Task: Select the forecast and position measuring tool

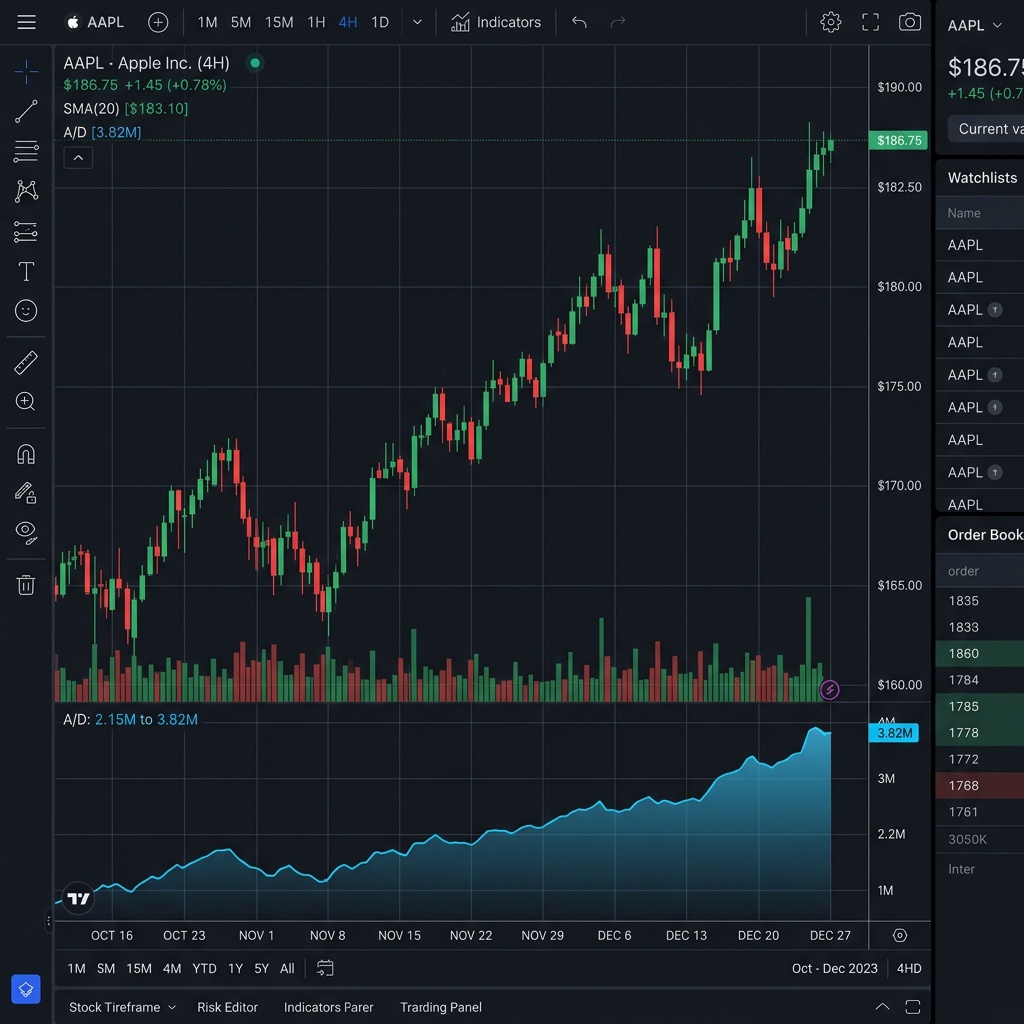Action: pyautogui.click(x=26, y=232)
